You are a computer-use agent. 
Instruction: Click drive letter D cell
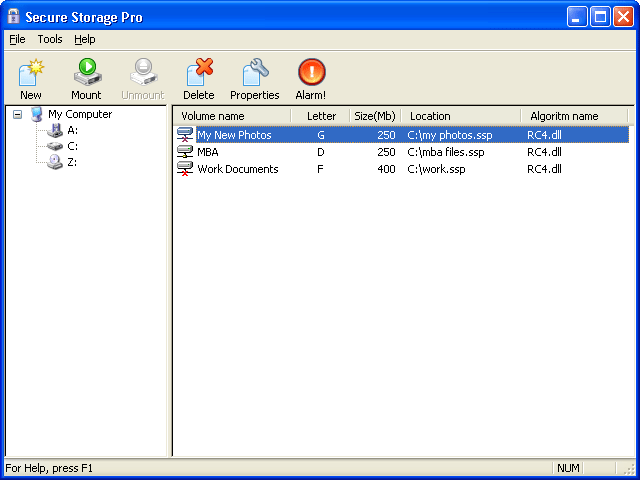321,152
